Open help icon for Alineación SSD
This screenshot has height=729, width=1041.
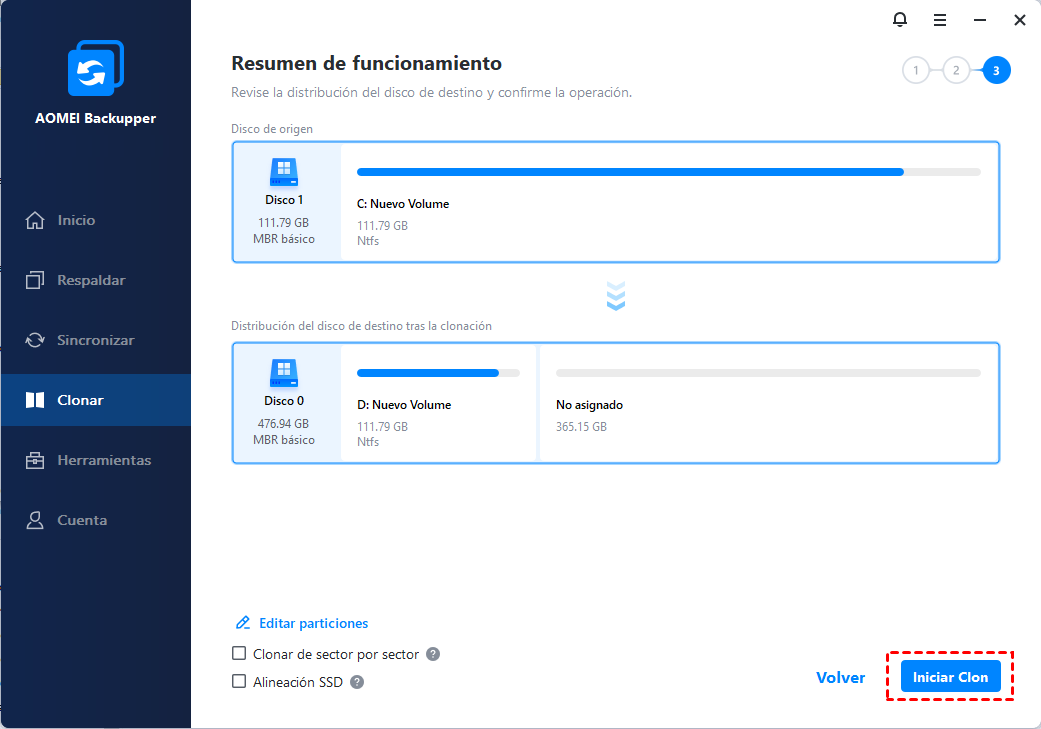pyautogui.click(x=357, y=682)
